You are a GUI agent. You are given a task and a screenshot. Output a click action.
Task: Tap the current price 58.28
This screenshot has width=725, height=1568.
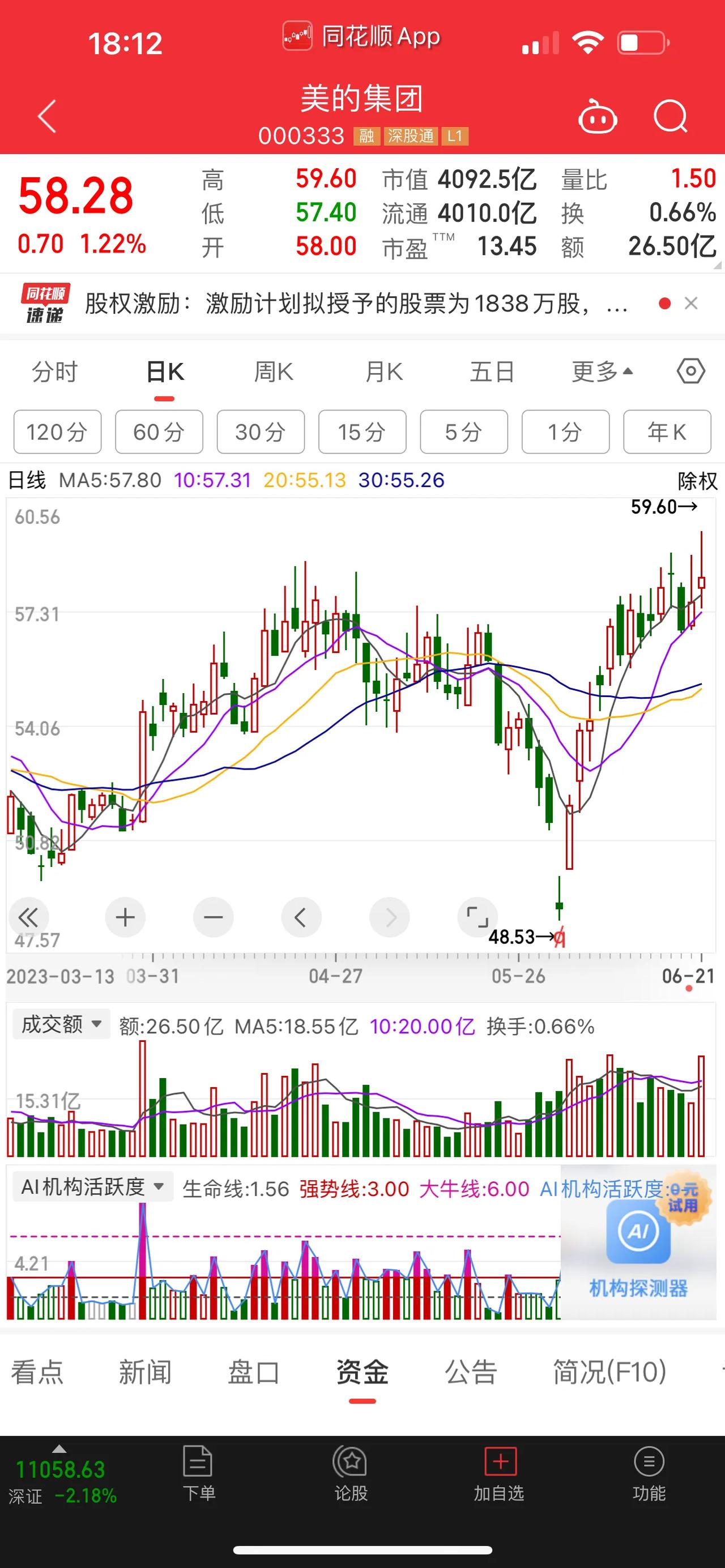pos(75,196)
